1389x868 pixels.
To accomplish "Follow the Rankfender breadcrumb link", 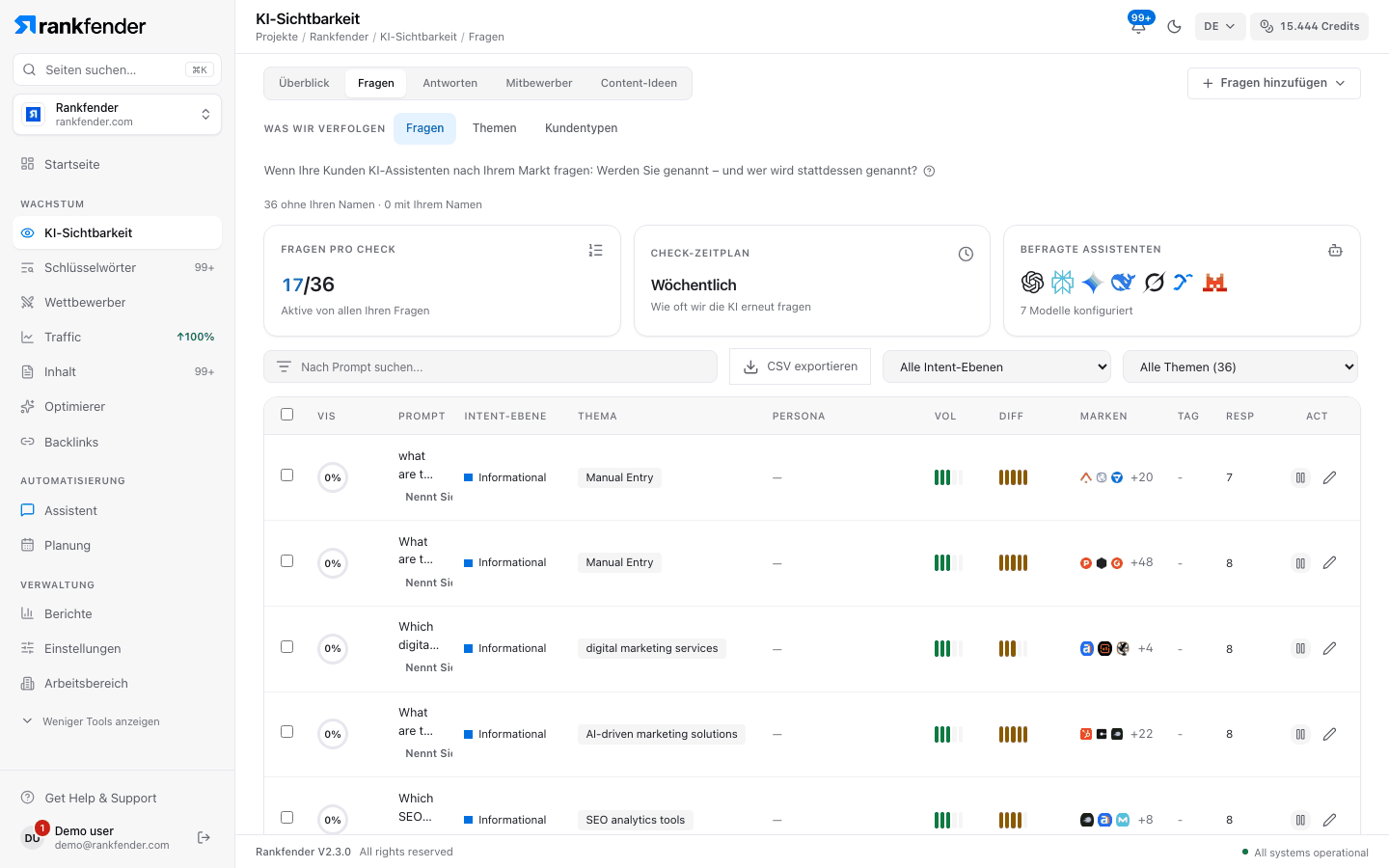I will 339,37.
